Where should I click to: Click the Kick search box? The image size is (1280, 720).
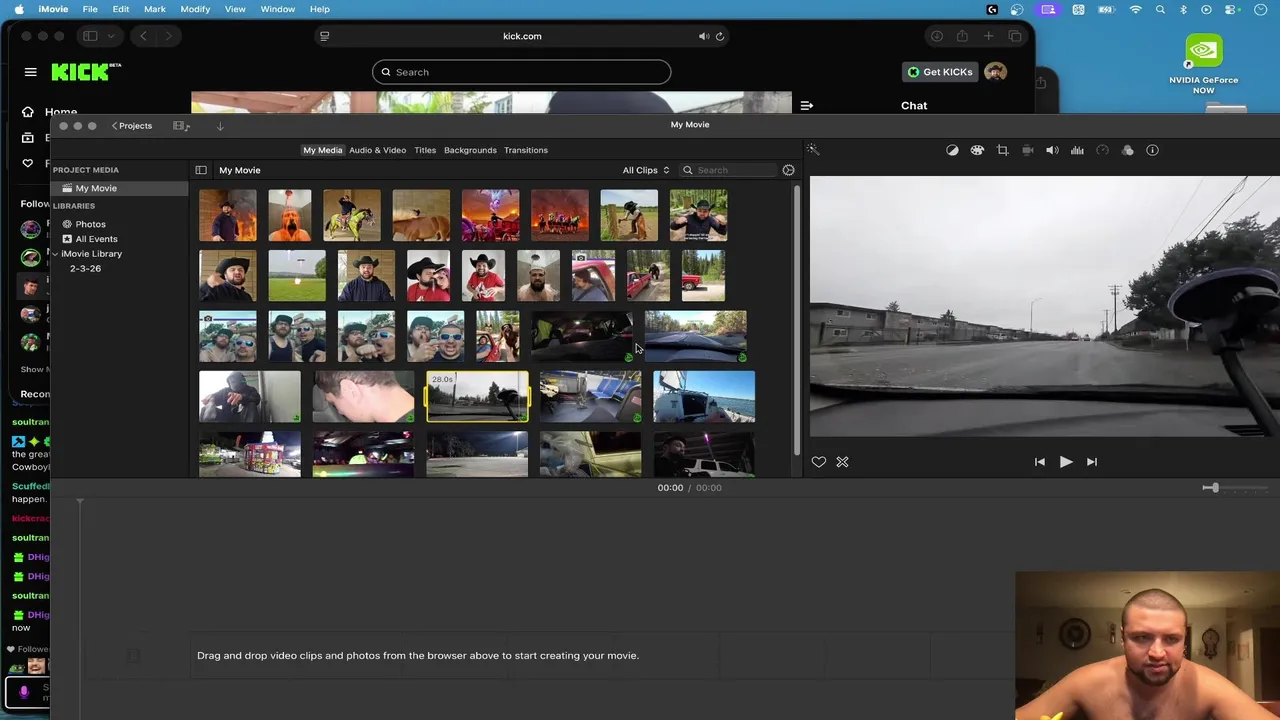tap(521, 72)
